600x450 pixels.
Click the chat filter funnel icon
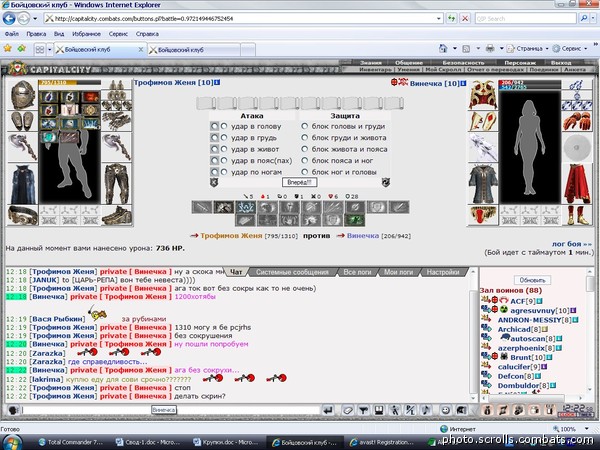(x=363, y=411)
